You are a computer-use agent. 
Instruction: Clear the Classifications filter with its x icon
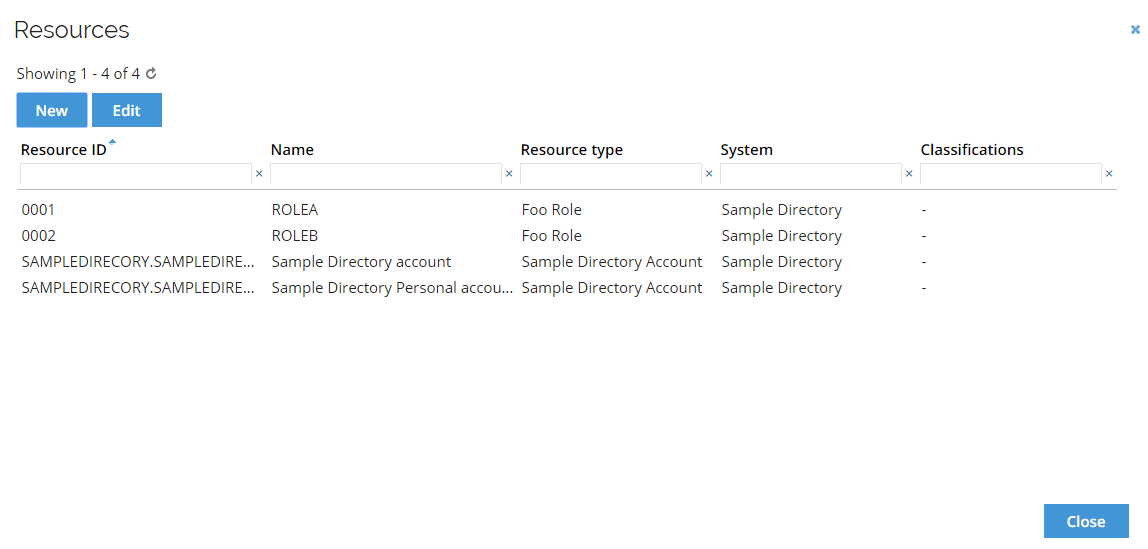click(1109, 174)
